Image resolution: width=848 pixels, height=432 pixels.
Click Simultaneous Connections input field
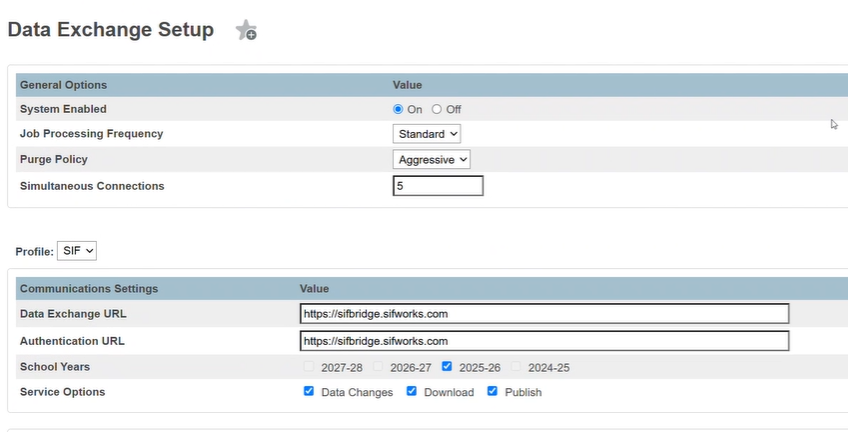(438, 185)
